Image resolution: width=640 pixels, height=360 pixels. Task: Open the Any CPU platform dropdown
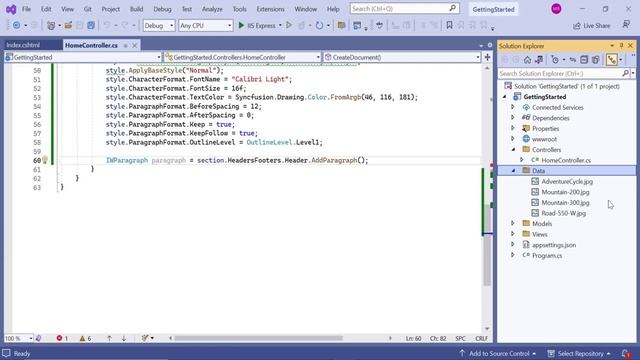205,25
